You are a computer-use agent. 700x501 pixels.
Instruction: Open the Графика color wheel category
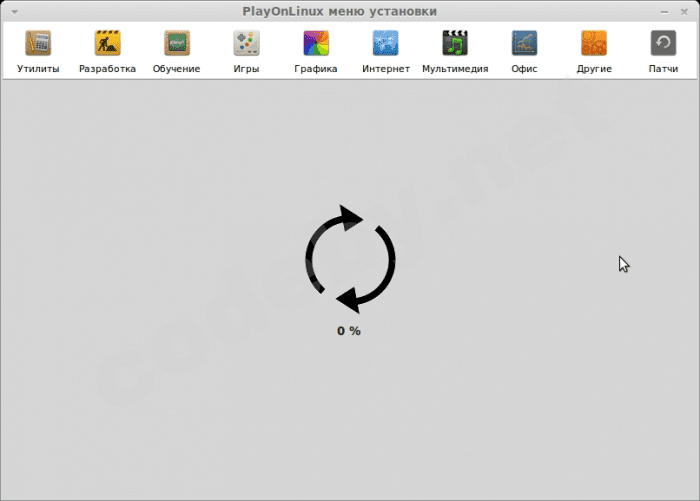click(x=316, y=51)
